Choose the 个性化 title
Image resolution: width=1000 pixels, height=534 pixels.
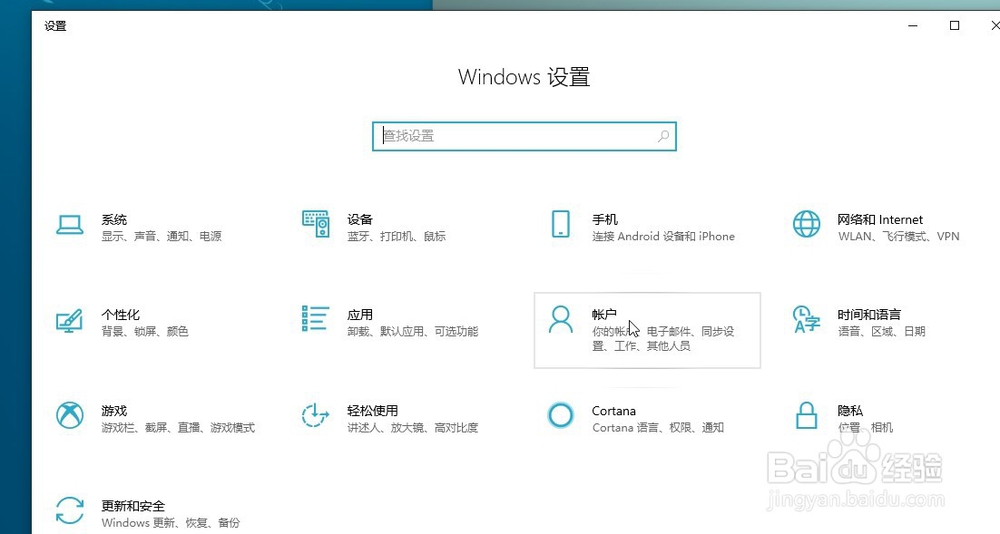click(x=121, y=315)
